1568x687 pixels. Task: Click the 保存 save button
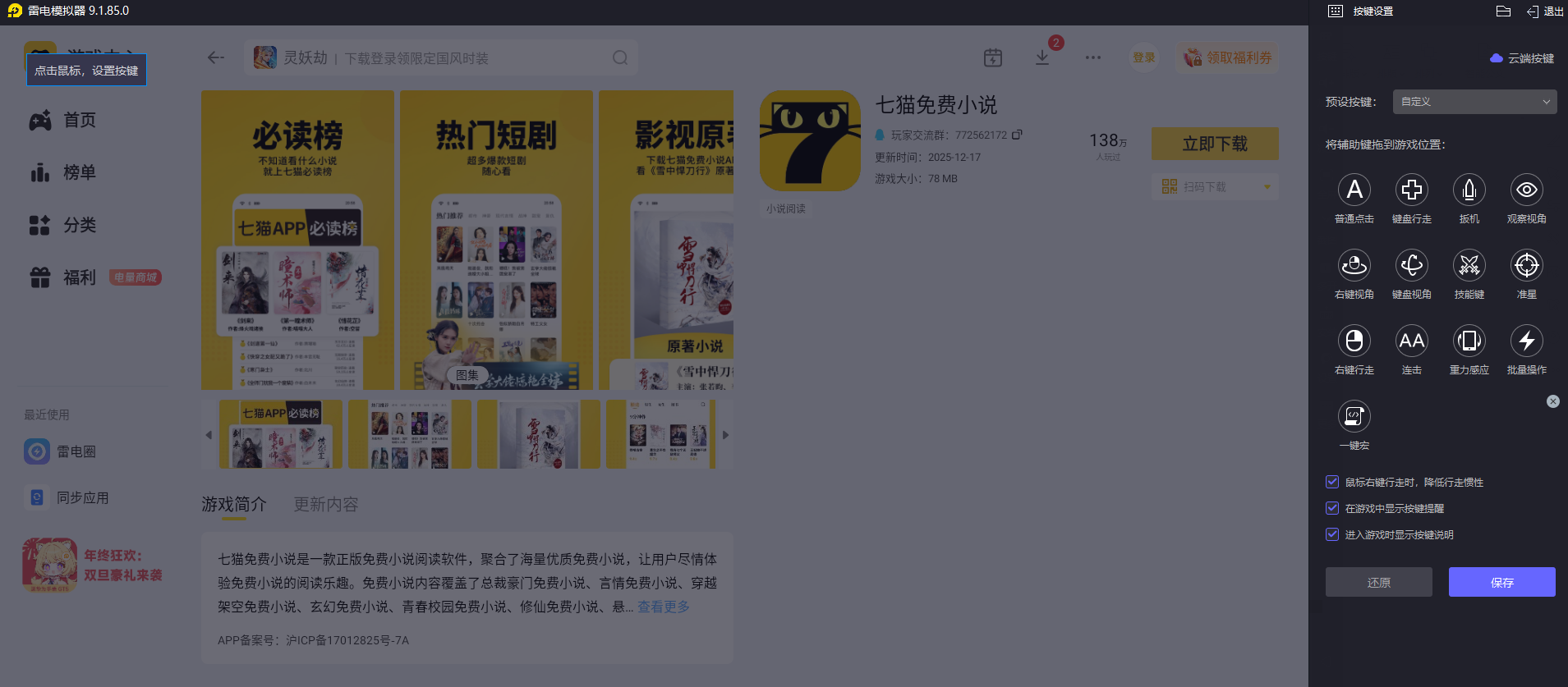pos(1502,582)
